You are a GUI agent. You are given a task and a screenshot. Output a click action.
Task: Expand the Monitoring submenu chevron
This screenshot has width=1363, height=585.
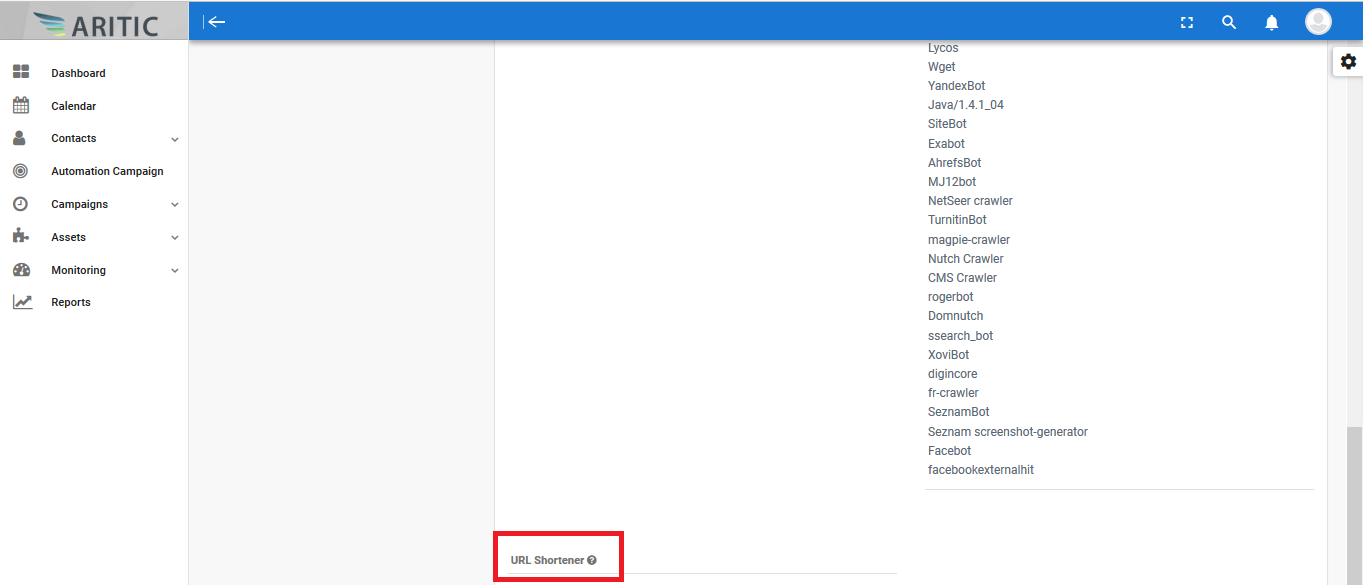pos(175,271)
